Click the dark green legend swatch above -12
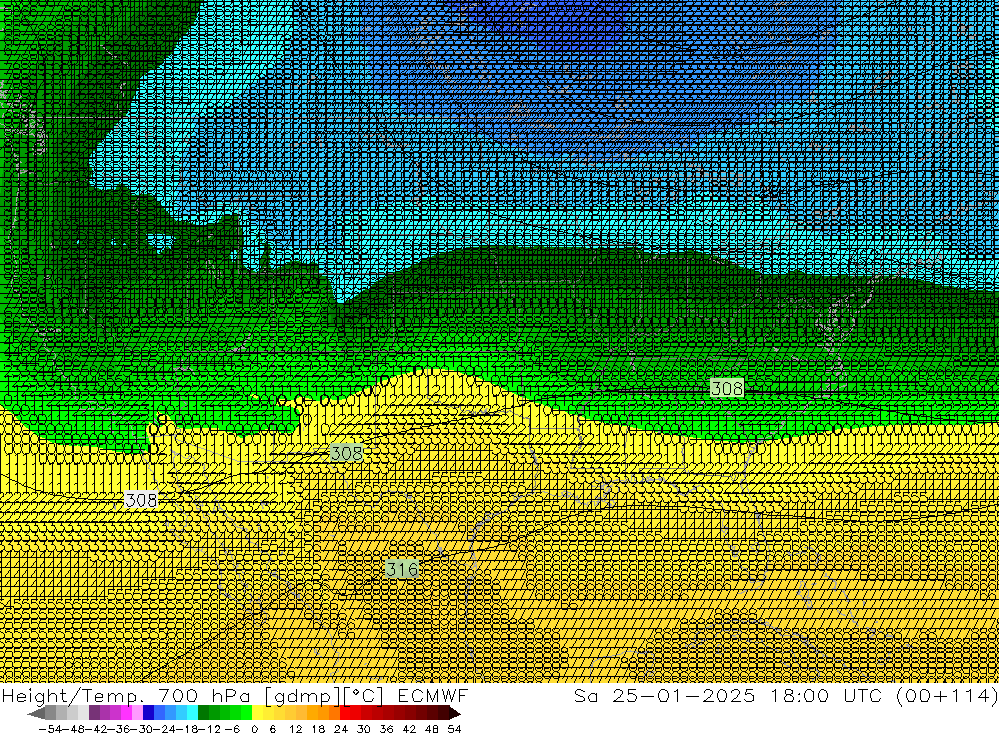1000x733 pixels. click(x=203, y=713)
